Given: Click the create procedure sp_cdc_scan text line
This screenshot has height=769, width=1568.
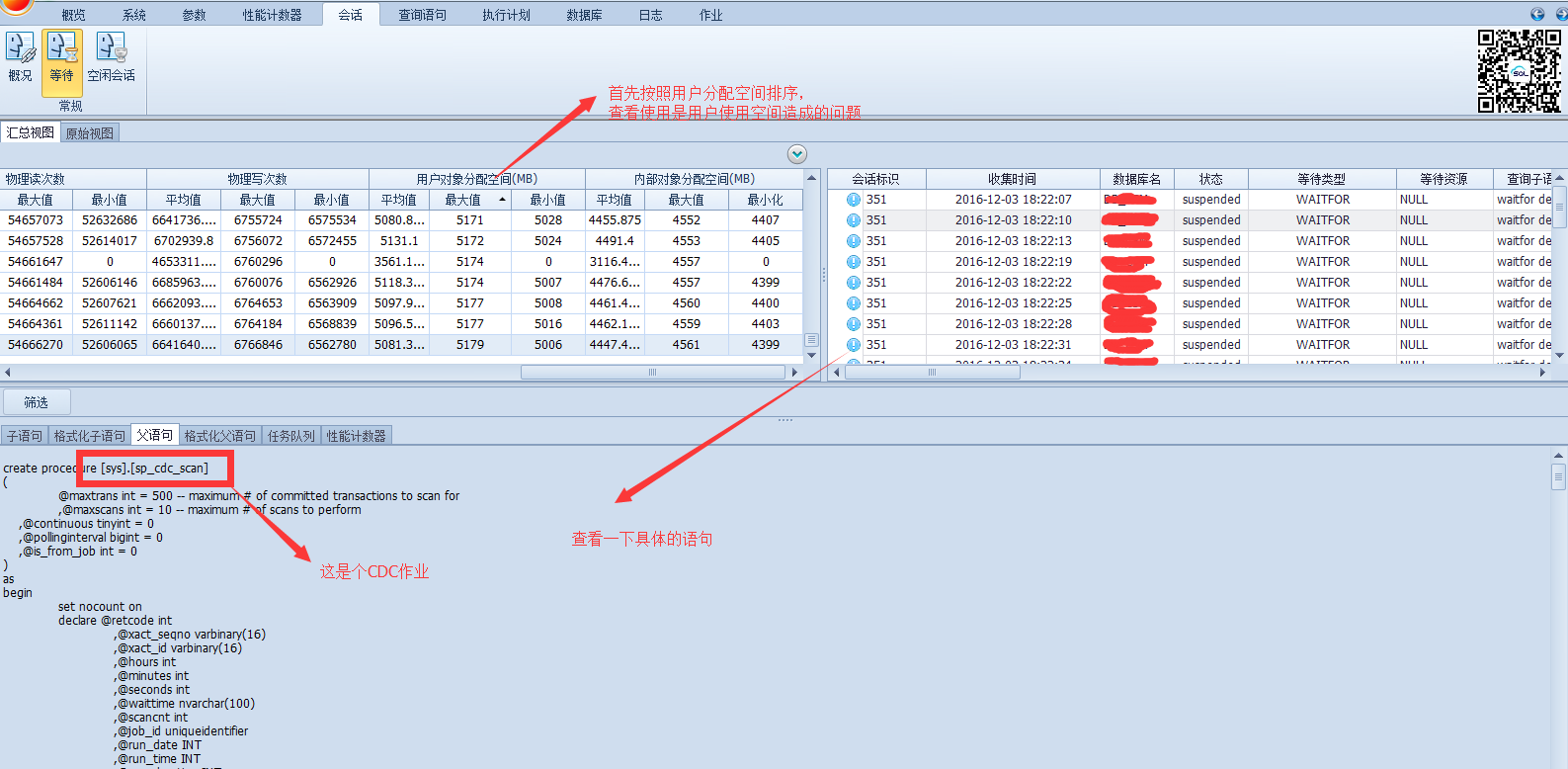Looking at the screenshot, I should [x=106, y=469].
